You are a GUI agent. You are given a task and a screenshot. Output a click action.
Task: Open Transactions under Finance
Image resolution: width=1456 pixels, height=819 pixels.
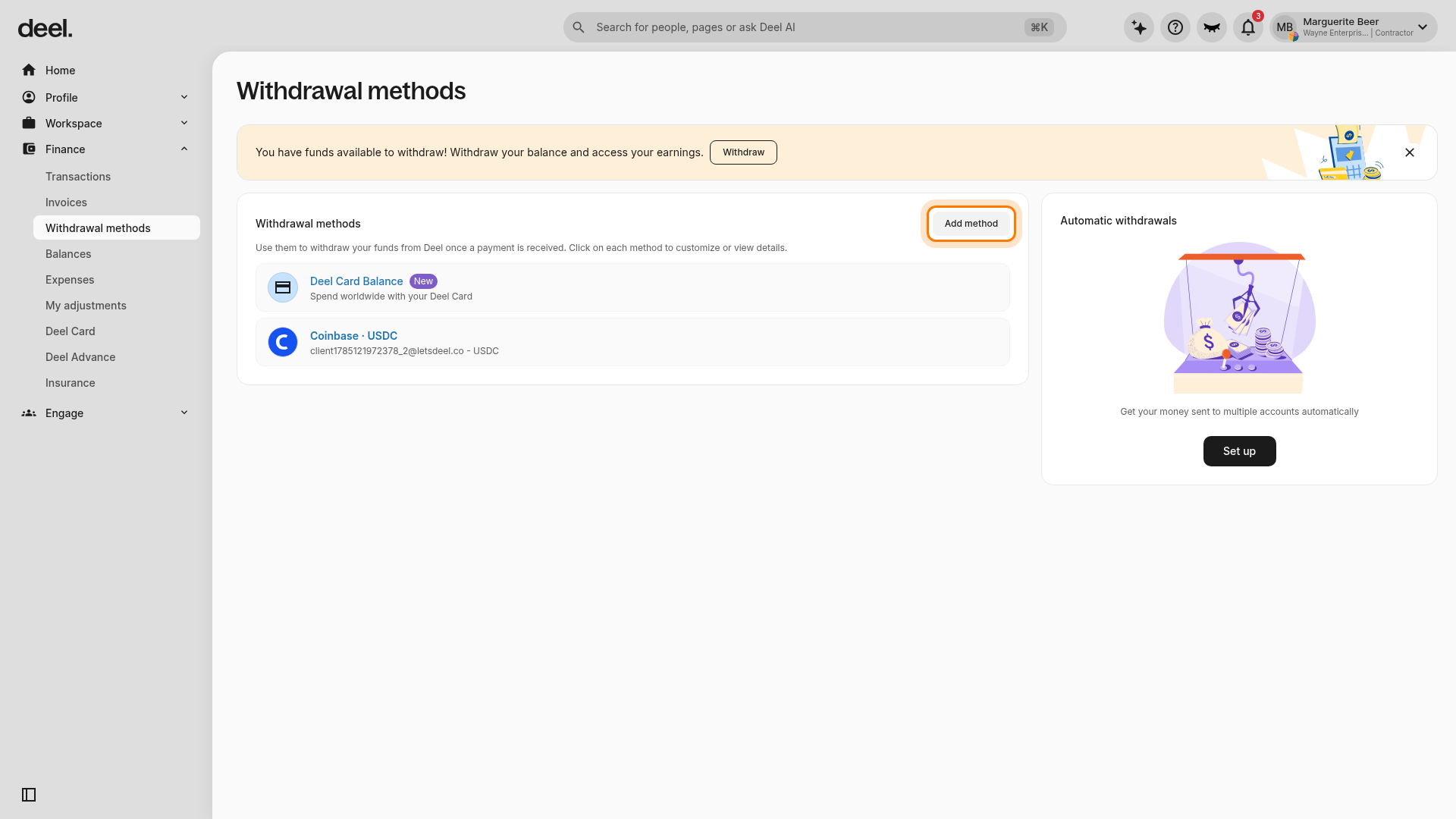78,177
